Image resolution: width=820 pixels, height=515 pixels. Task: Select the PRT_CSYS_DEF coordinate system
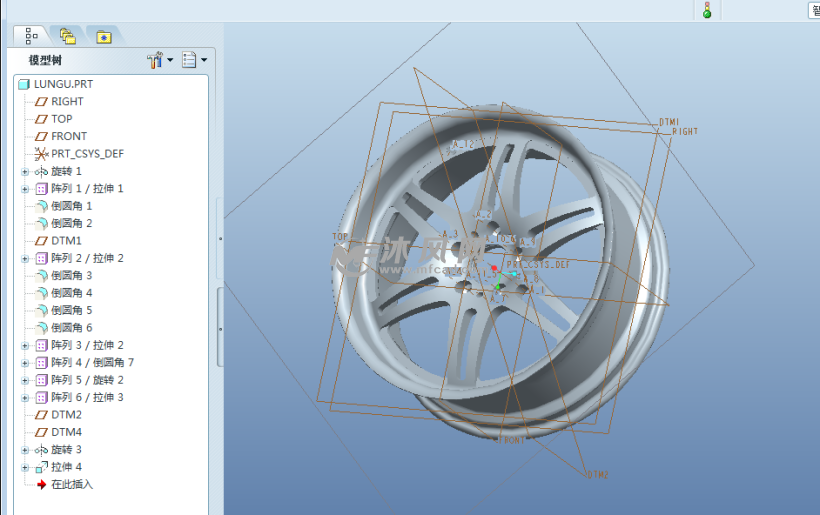pos(87,154)
